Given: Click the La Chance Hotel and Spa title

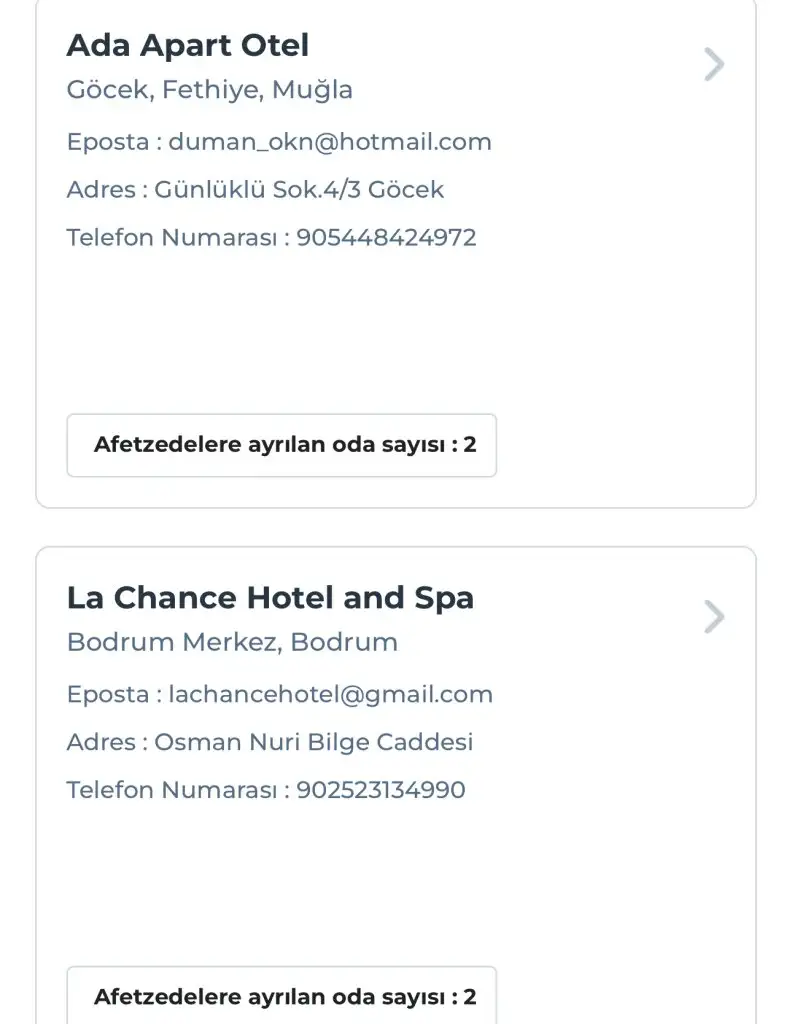Looking at the screenshot, I should click(270, 598).
